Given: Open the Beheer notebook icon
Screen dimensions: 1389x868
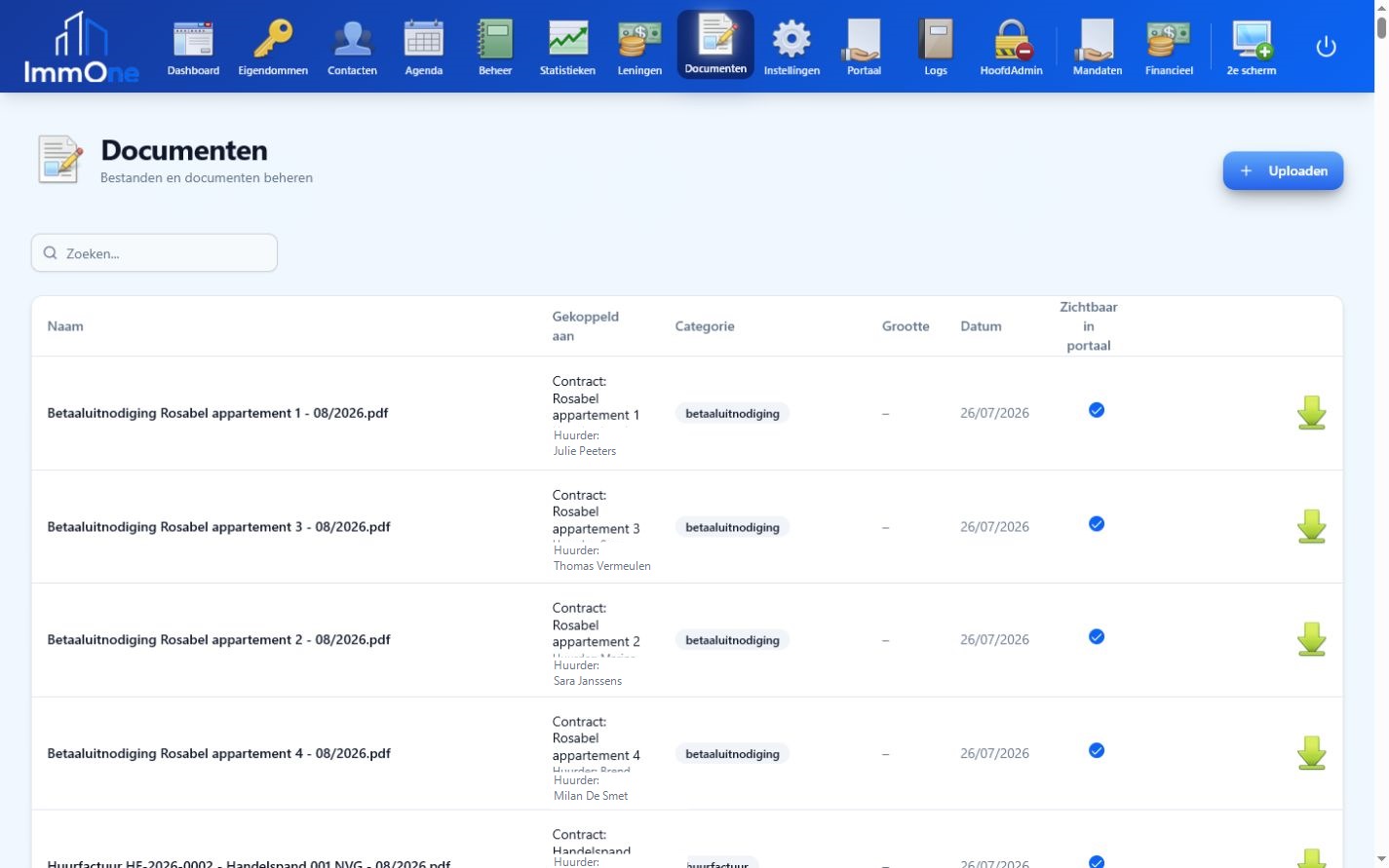Looking at the screenshot, I should click(495, 47).
